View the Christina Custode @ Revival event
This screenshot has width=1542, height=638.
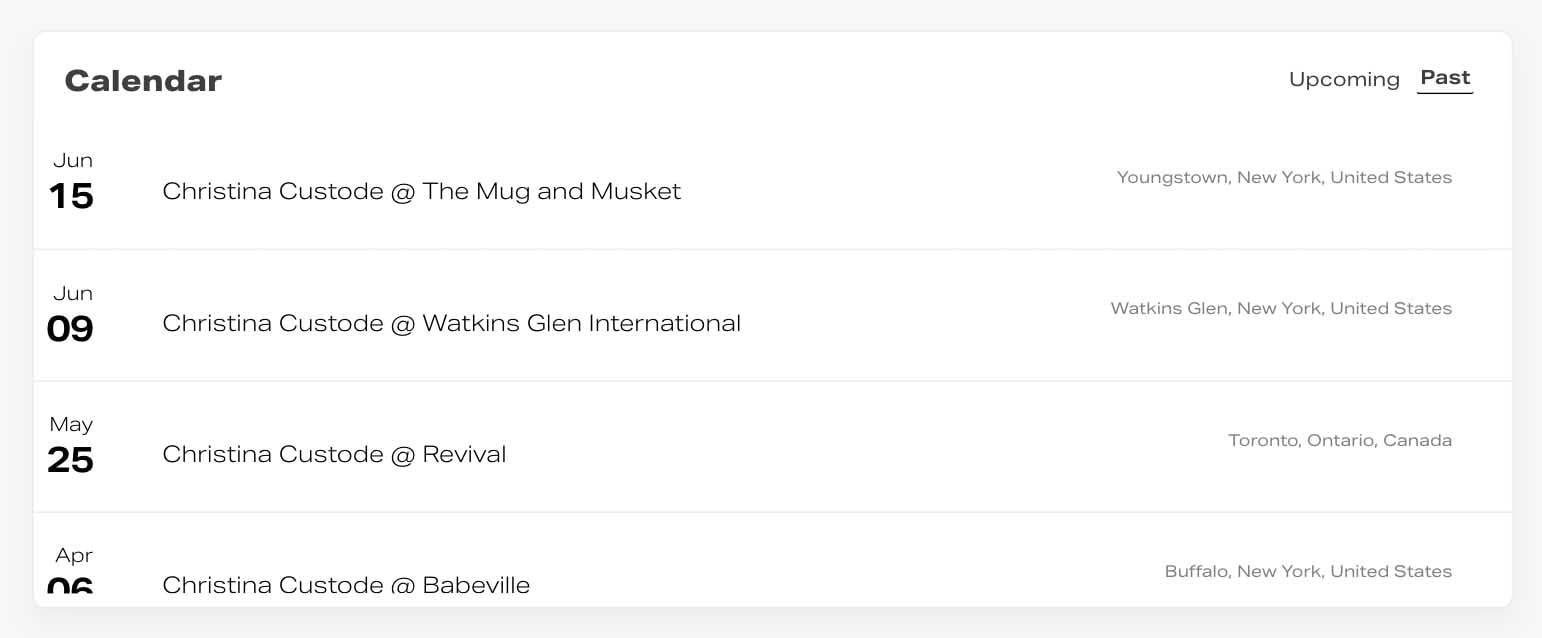click(x=334, y=454)
